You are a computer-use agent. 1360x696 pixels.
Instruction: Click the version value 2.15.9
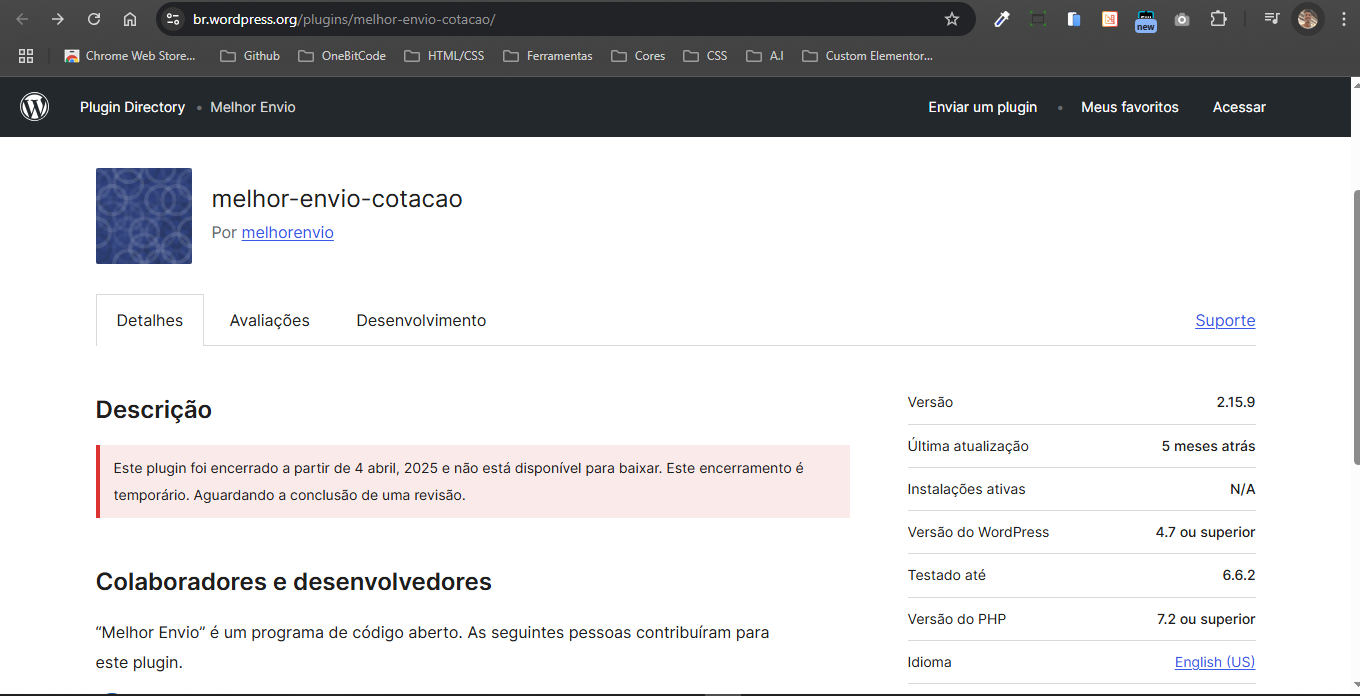pos(1236,402)
